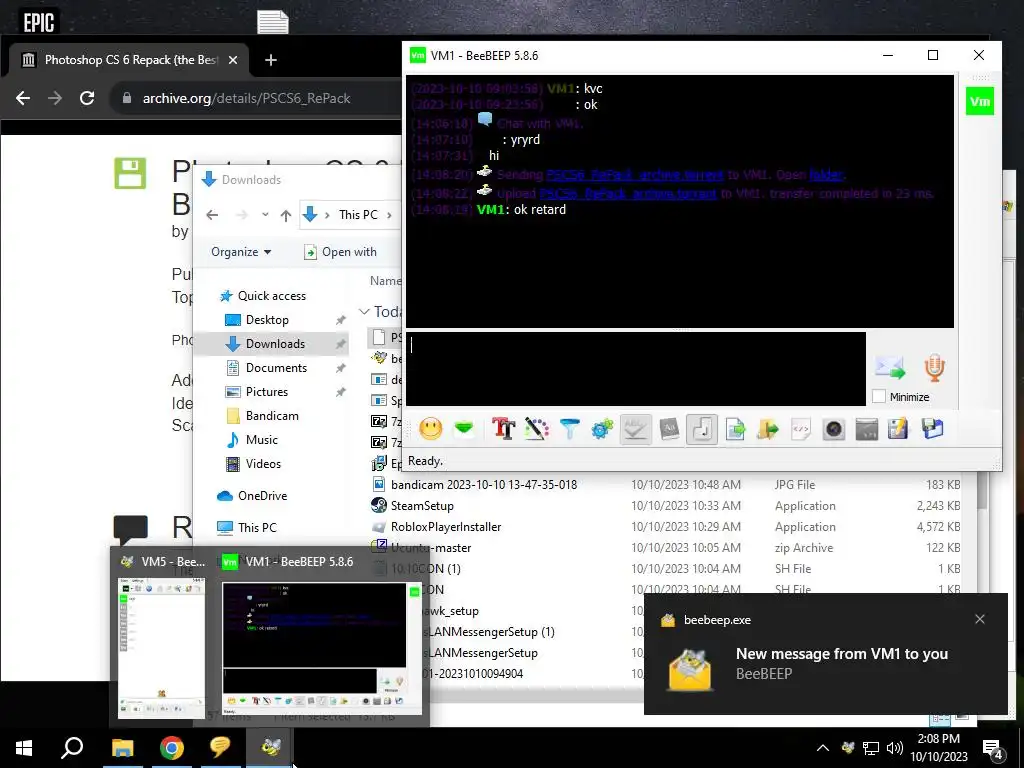The image size is (1024, 768).
Task: Pick a chat font color
Action: tap(536, 429)
